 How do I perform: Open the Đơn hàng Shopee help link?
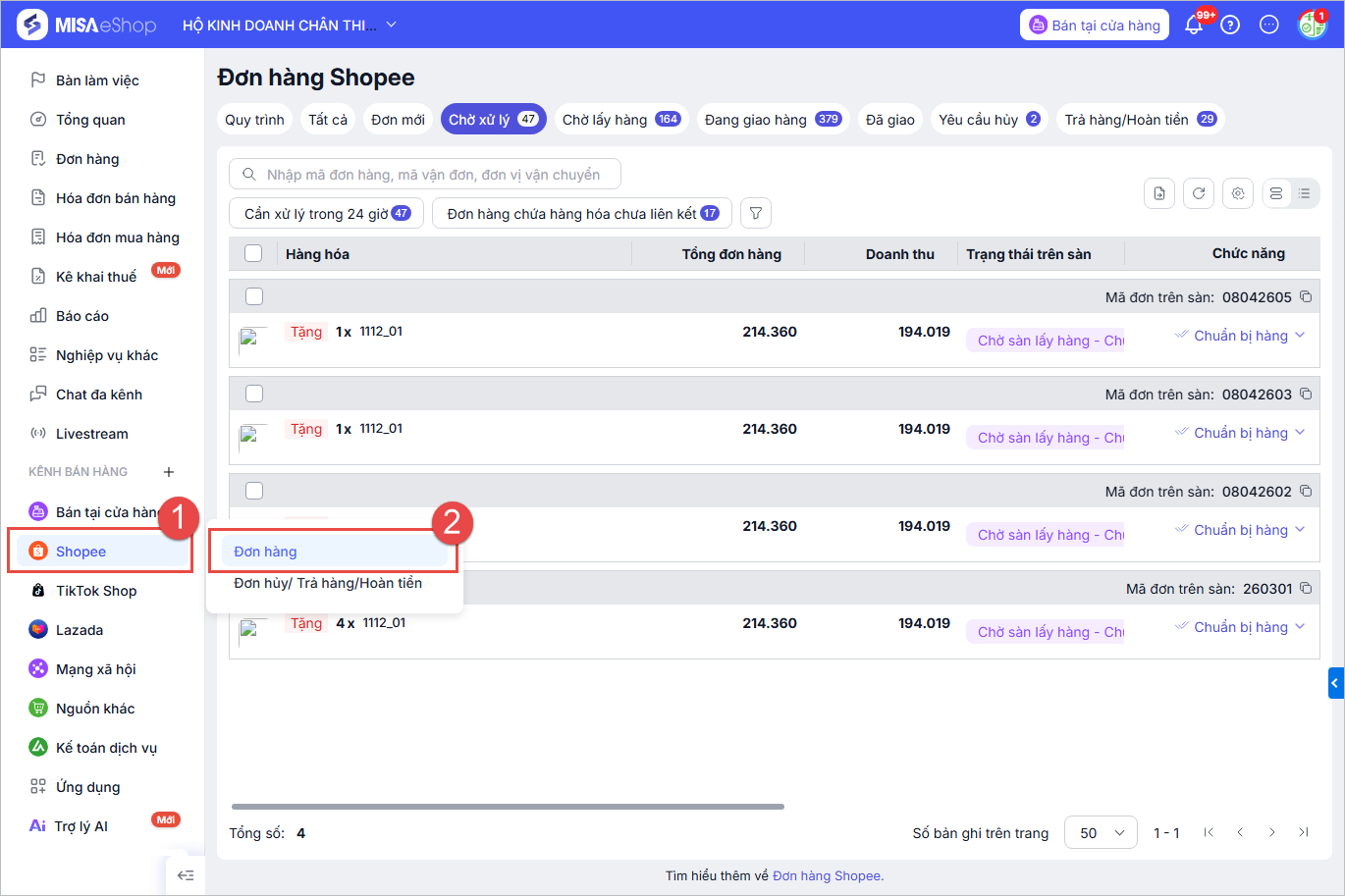click(x=828, y=875)
